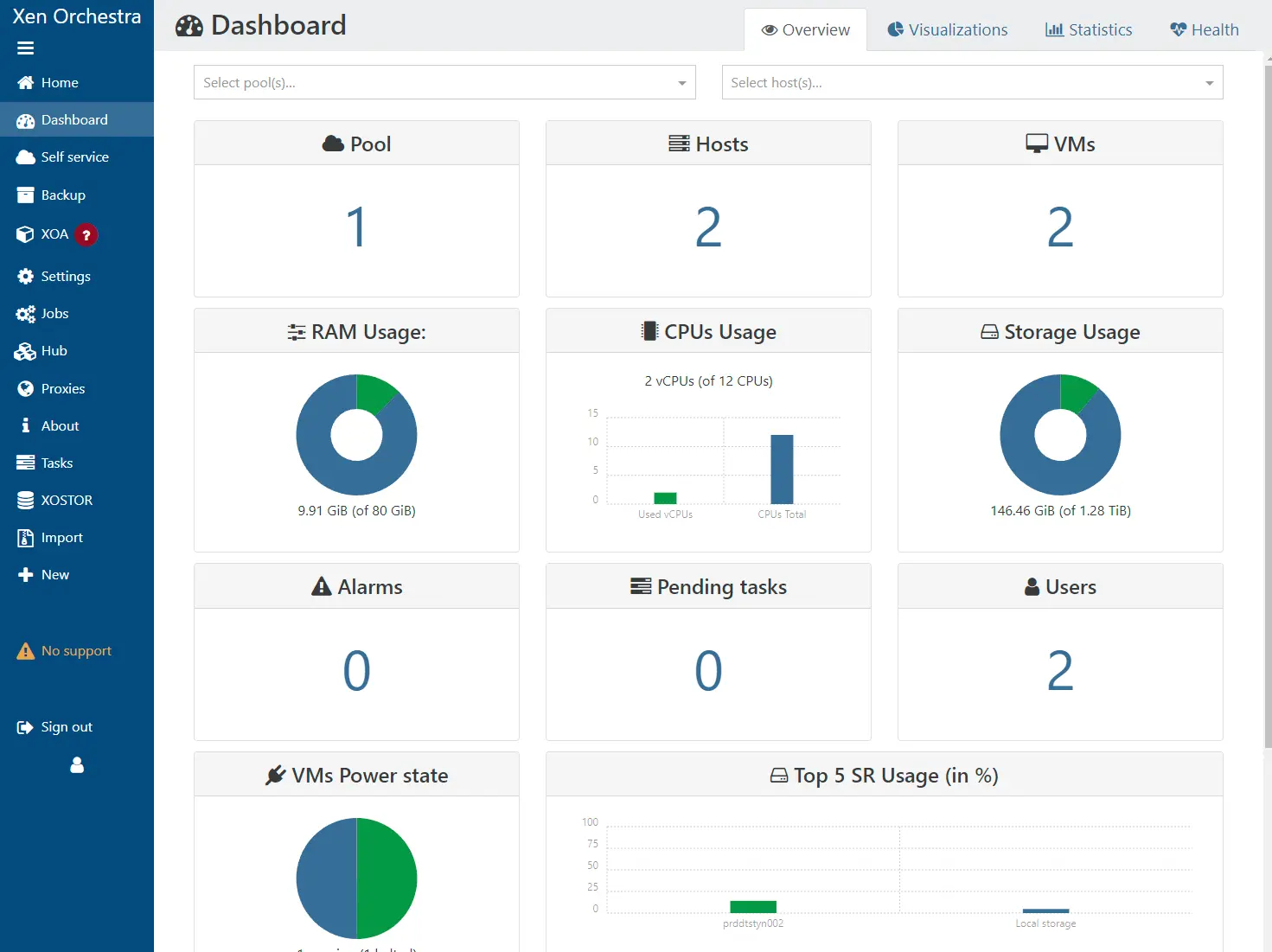Click the Alarms count 0

point(356,671)
